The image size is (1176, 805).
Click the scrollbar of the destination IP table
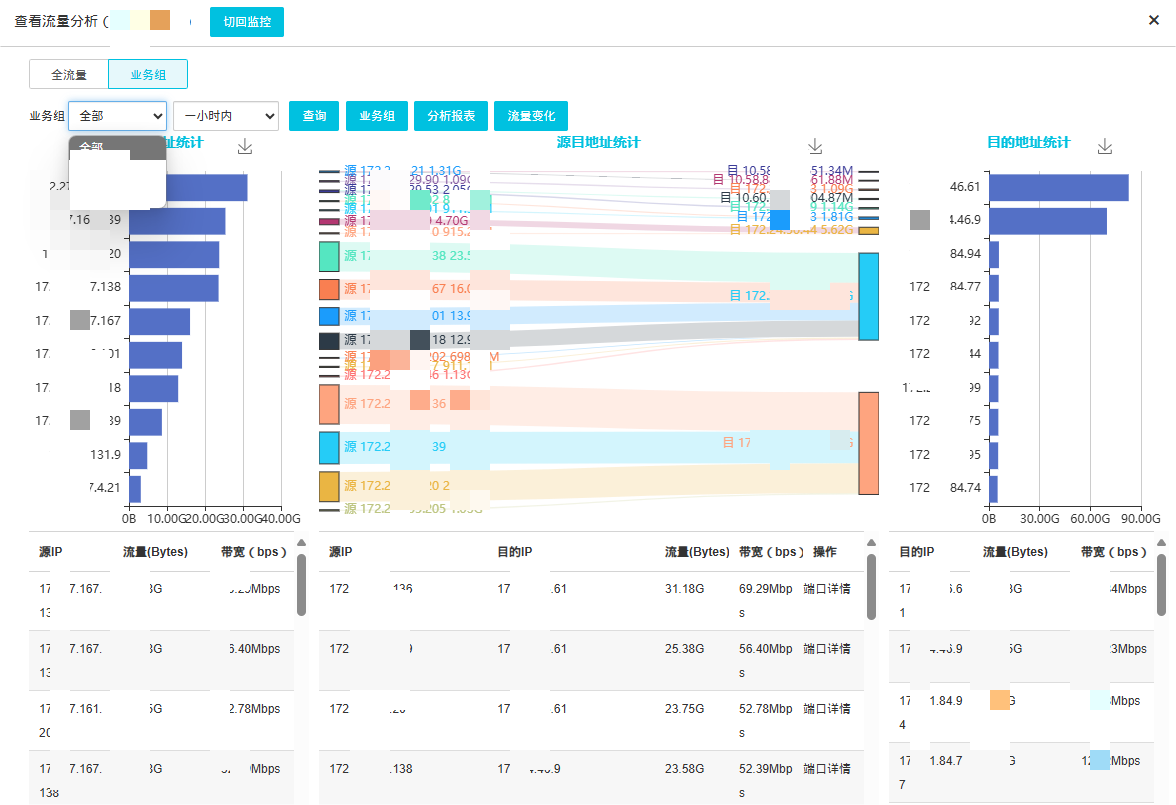(1161, 585)
